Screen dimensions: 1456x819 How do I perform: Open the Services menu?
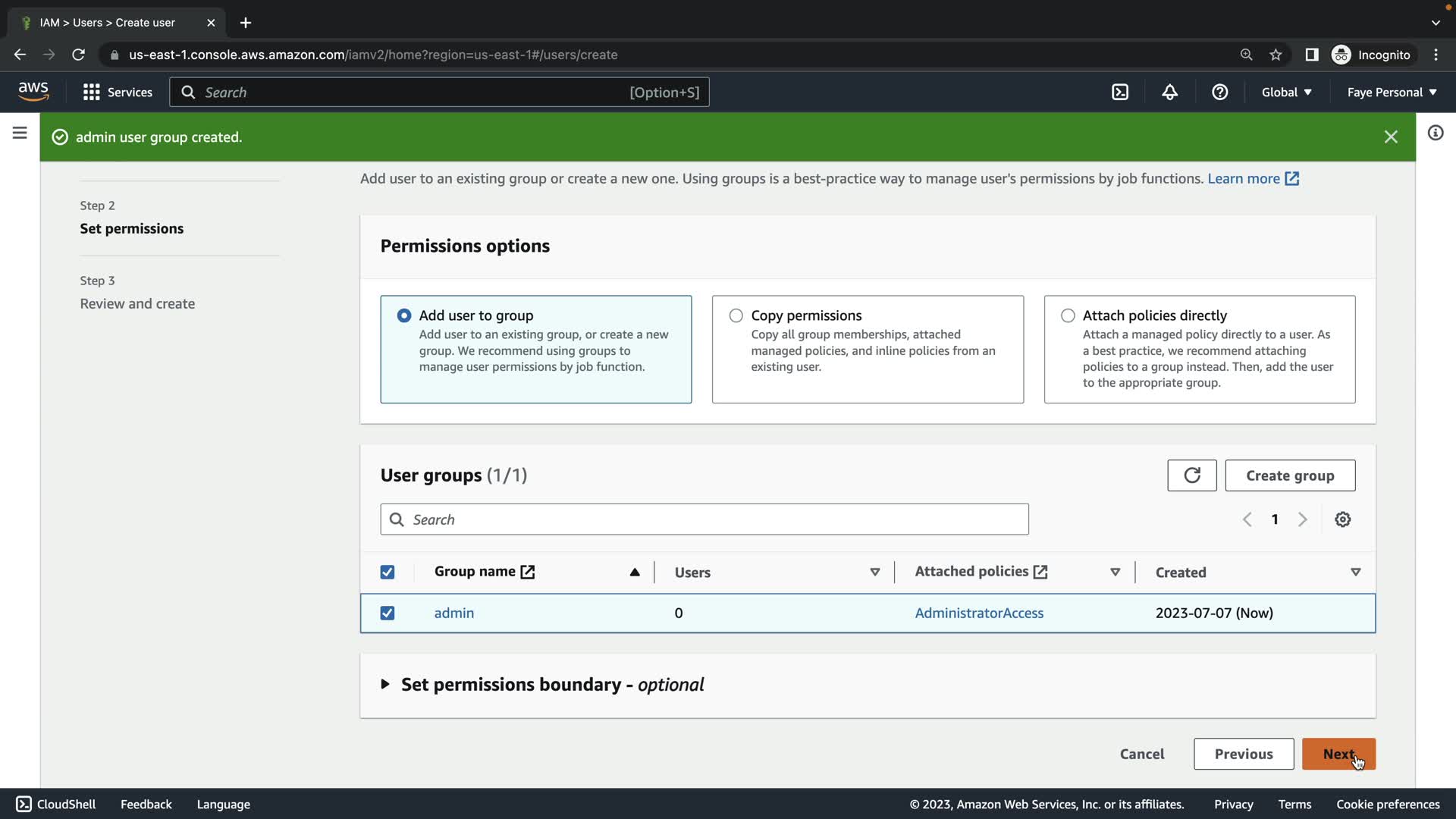[118, 92]
